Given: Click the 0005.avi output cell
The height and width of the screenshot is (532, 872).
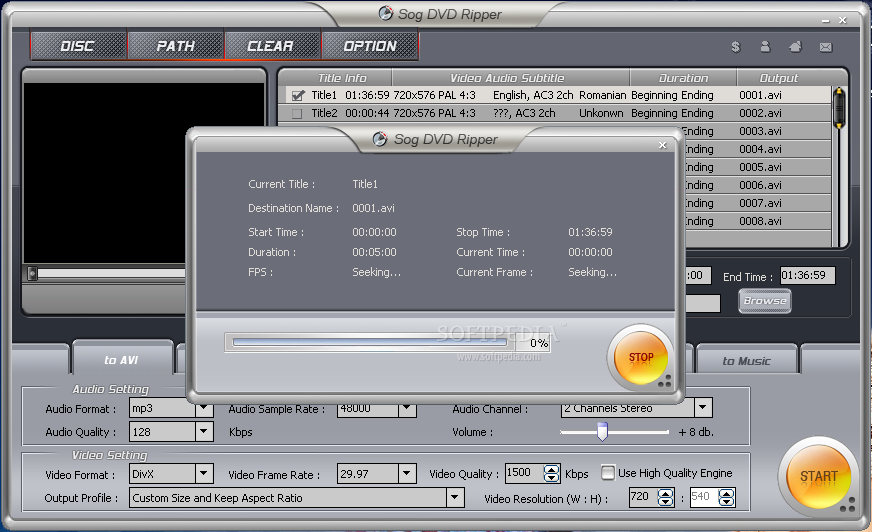Looking at the screenshot, I should pos(760,167).
